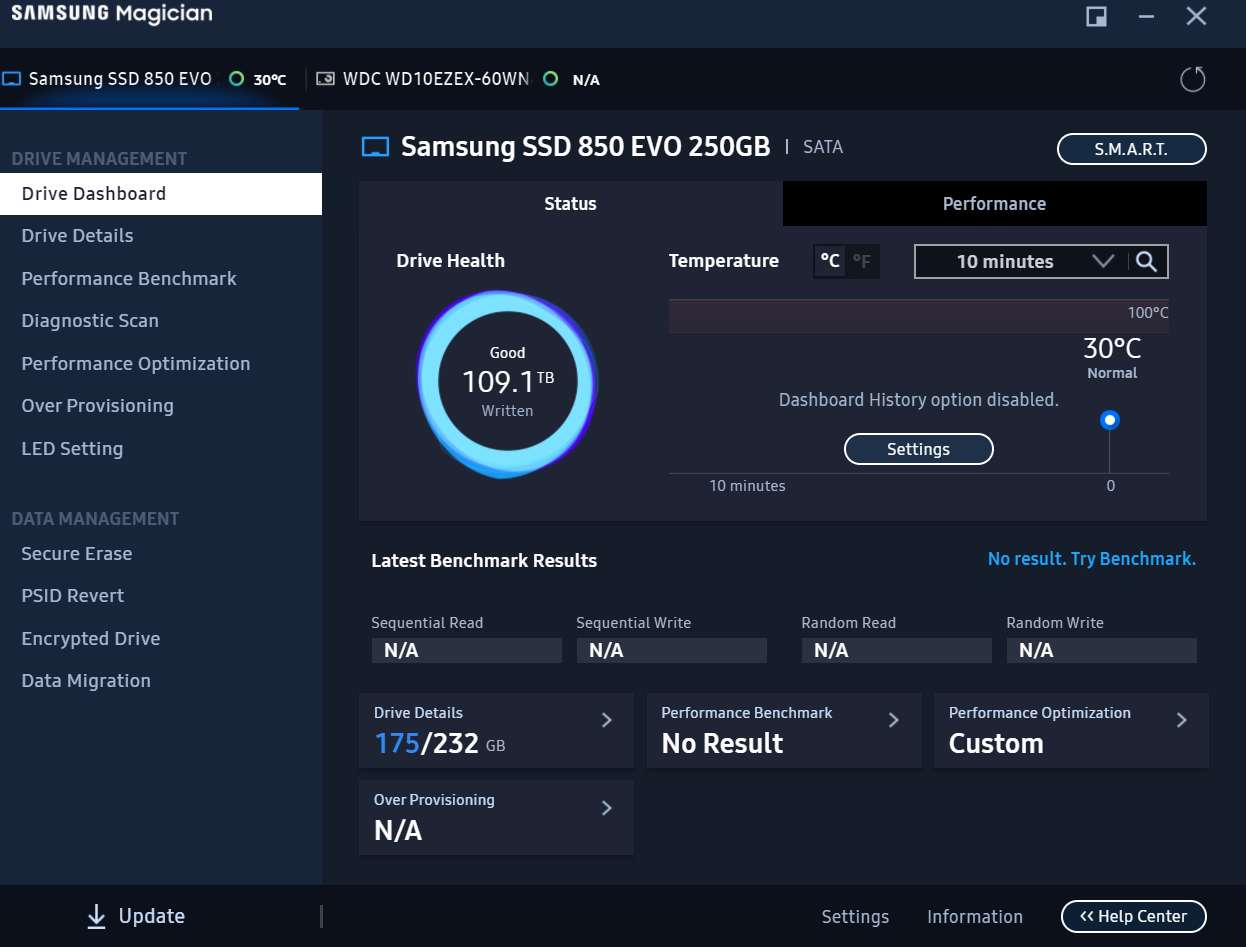
Task: Expand the Performance Benchmark card arrow
Action: tap(894, 720)
